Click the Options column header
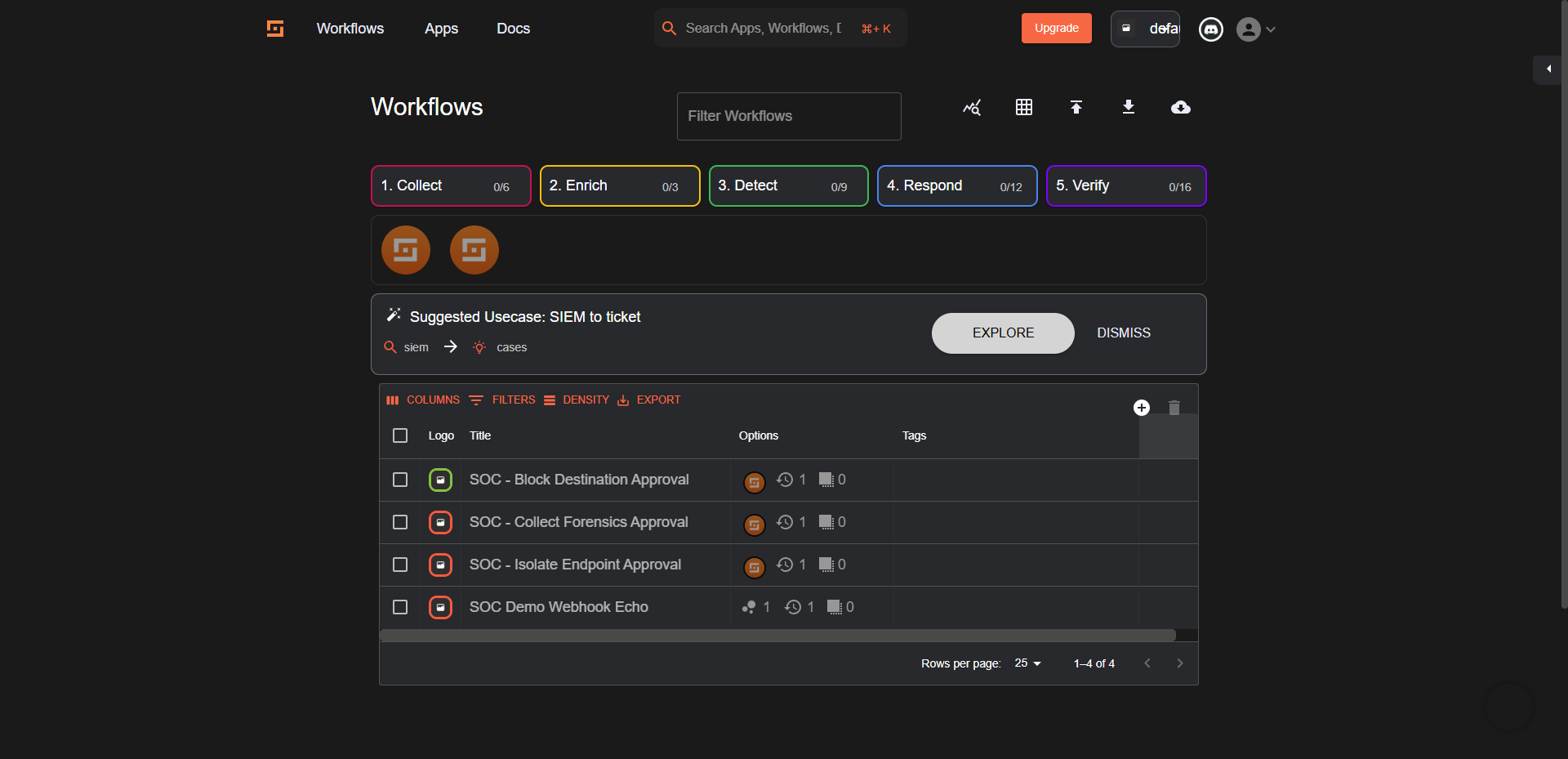 point(759,435)
